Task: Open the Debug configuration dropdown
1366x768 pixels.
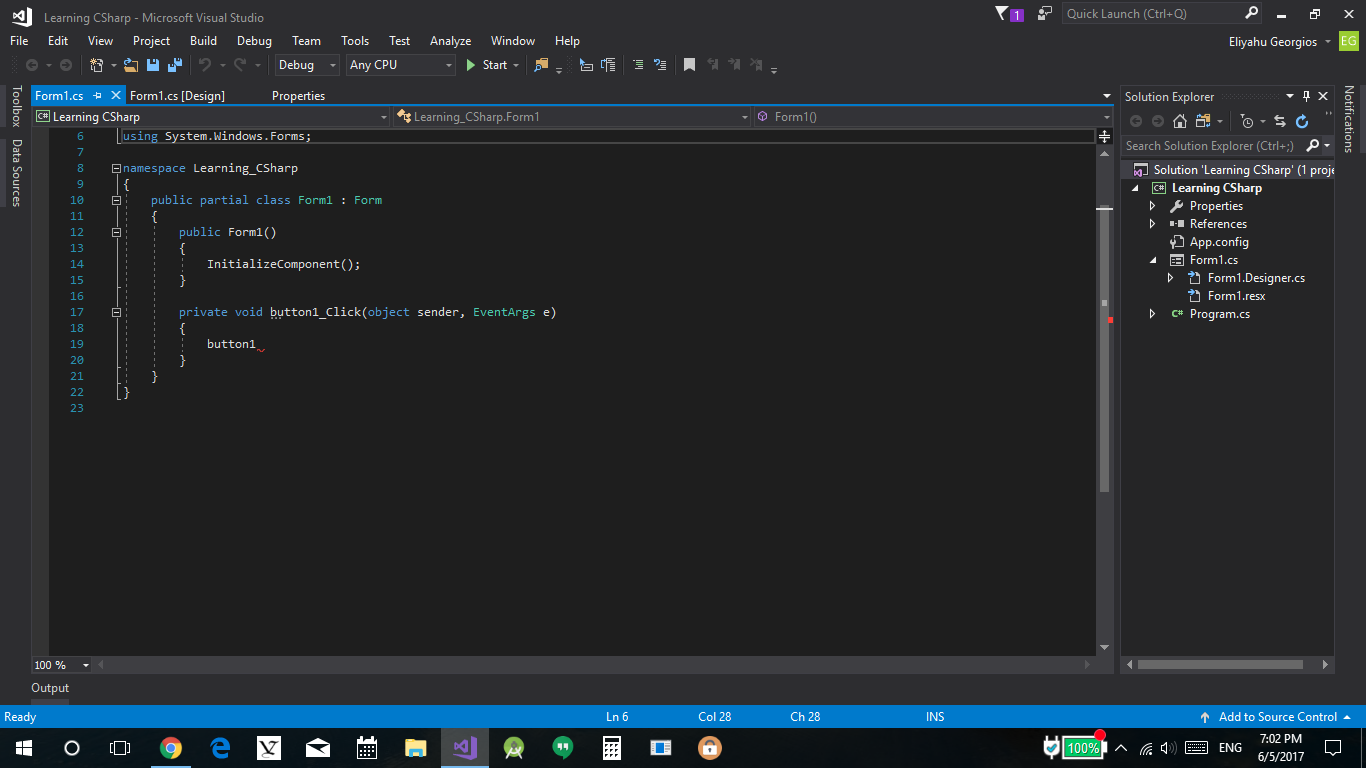Action: 306,65
